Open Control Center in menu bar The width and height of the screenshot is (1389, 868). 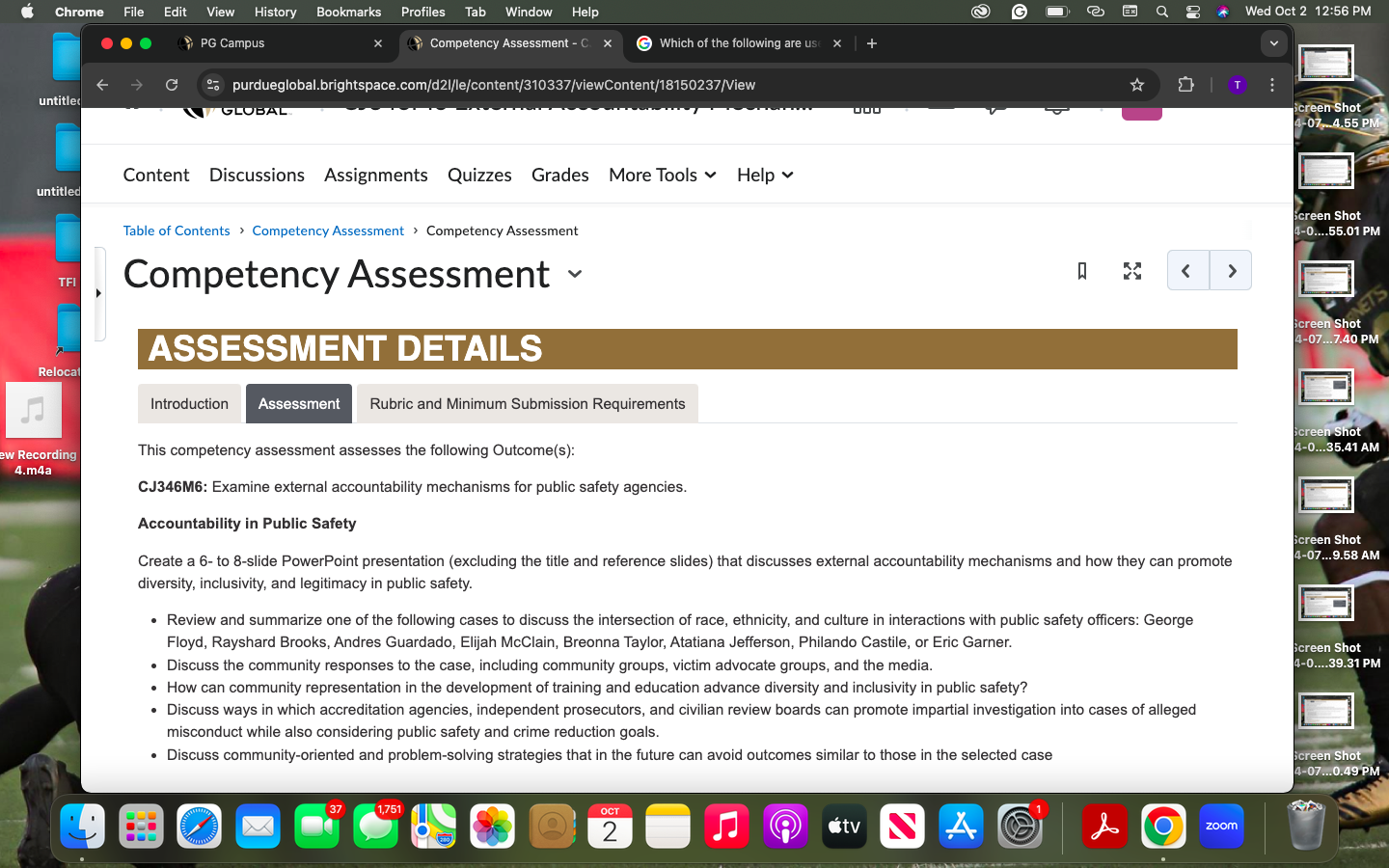[x=1193, y=12]
